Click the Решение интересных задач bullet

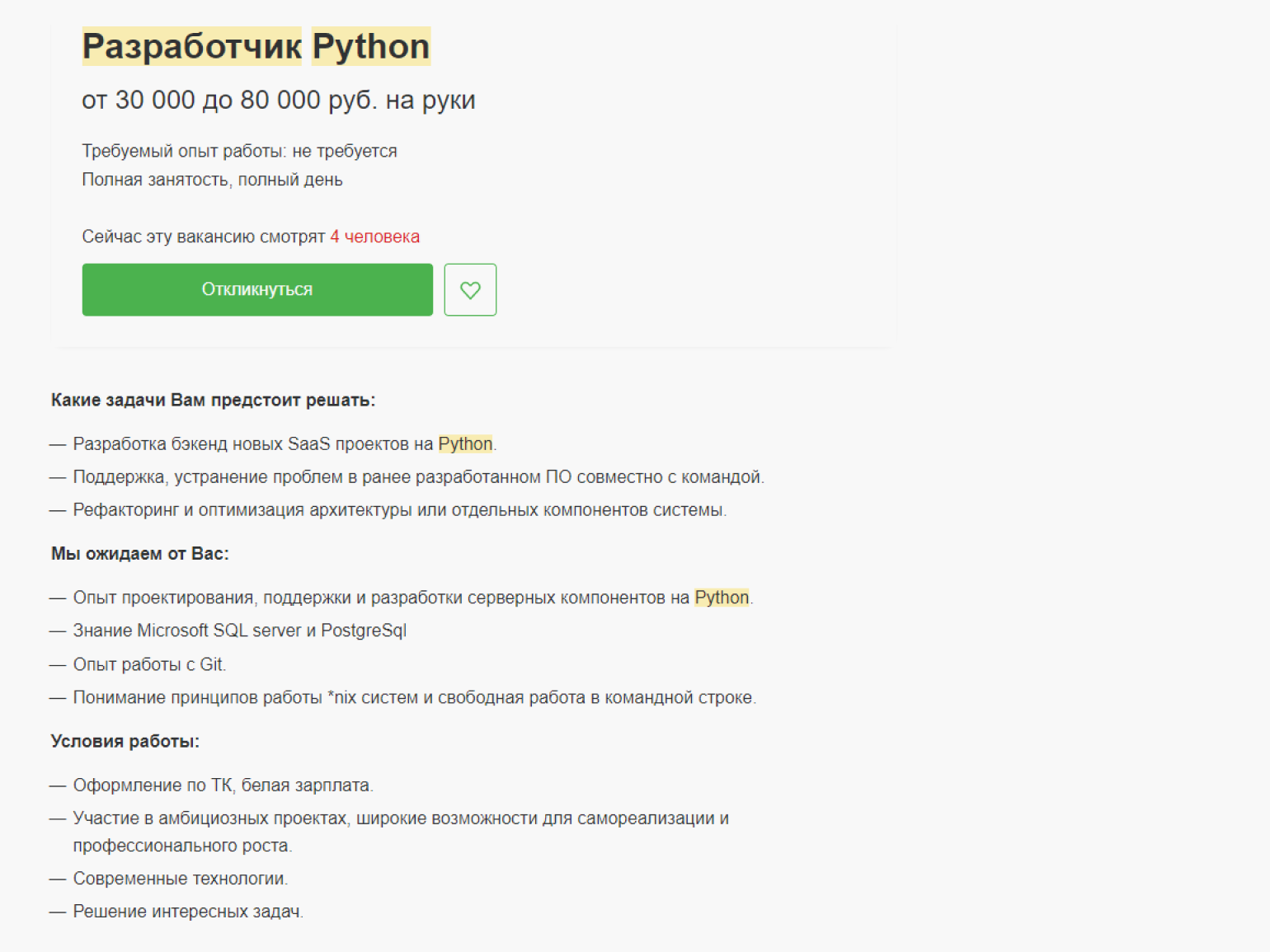pyautogui.click(x=188, y=912)
